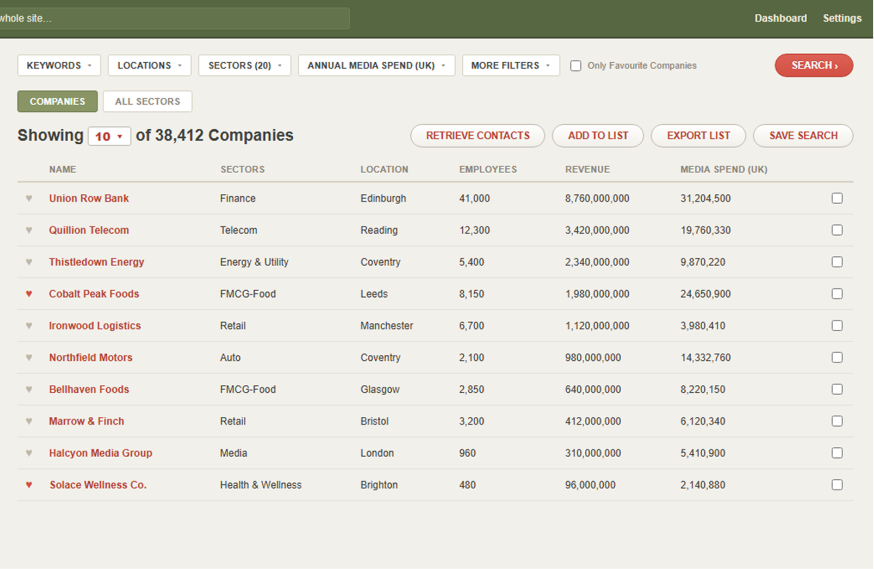Favourite Quillion Telecom with heart icon
The width and height of the screenshot is (874, 569).
29,230
